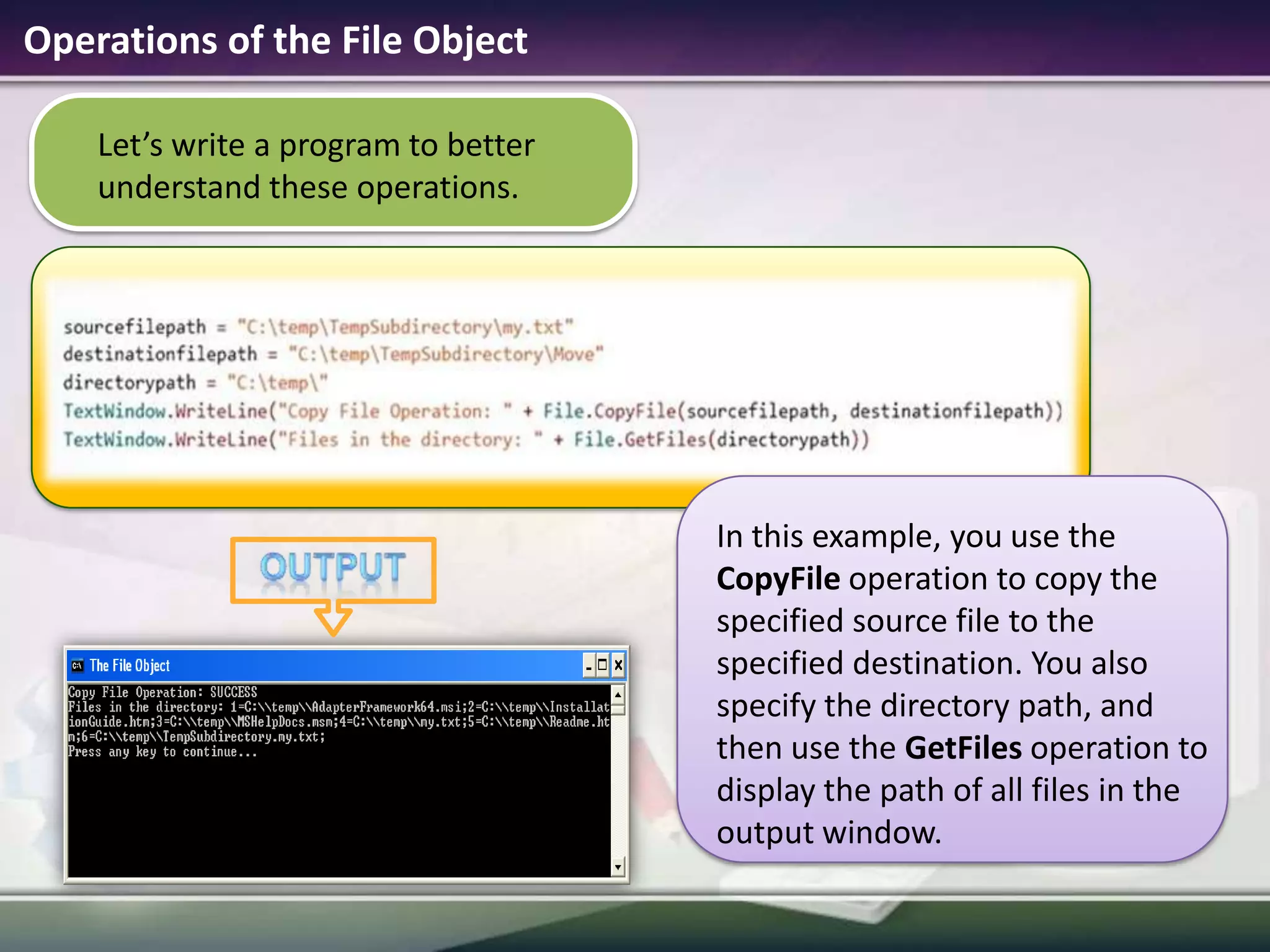Click the 'Files in the directory:' output line
The width and height of the screenshot is (1270, 952).
pyautogui.click(x=339, y=707)
